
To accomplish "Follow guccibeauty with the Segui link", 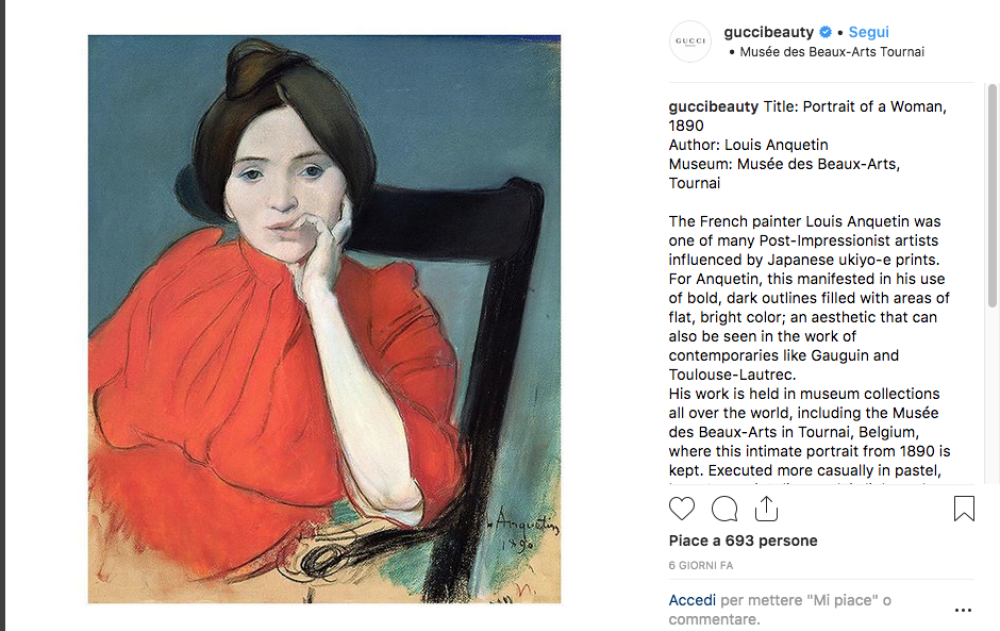I will point(868,32).
